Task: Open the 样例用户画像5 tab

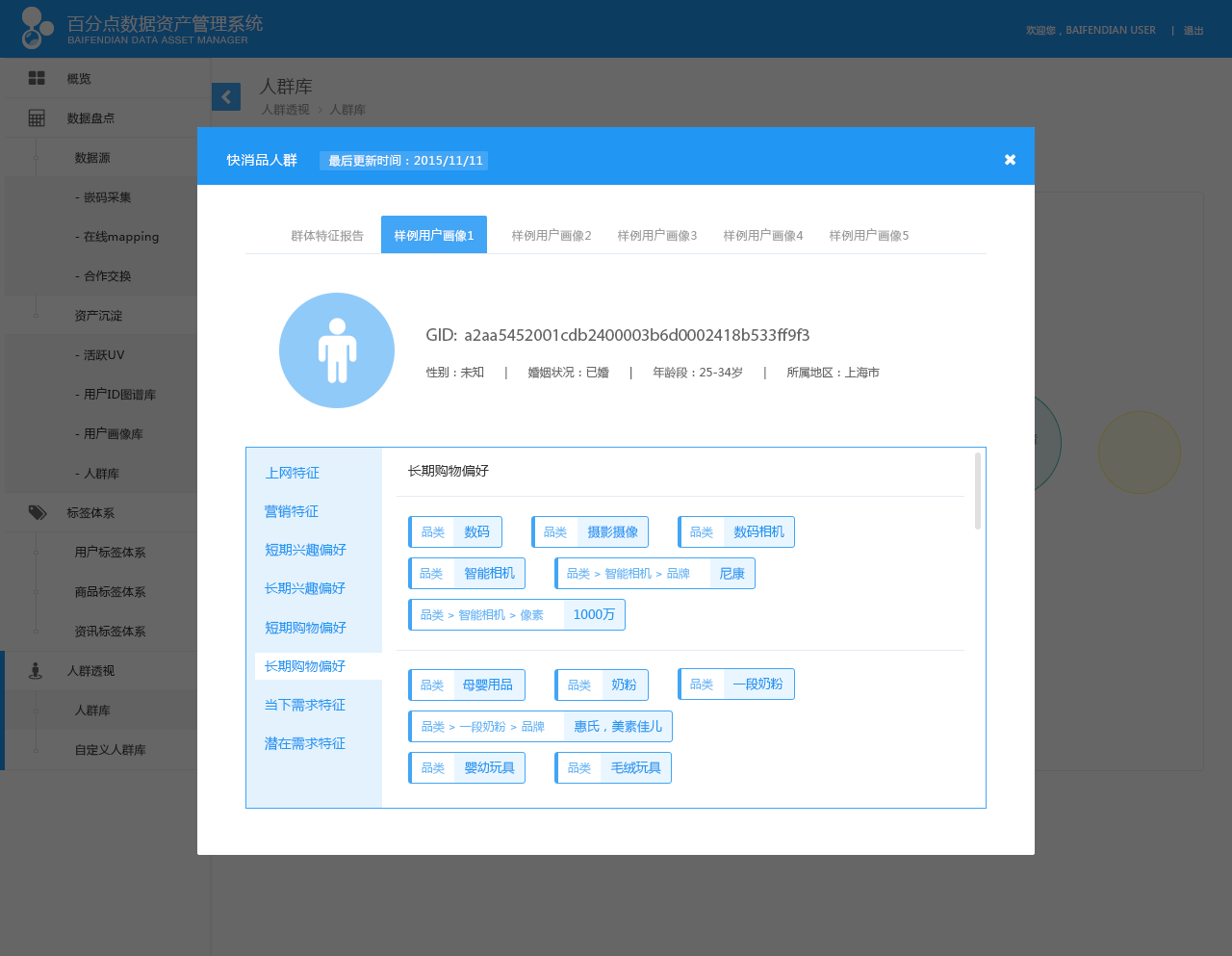Action: click(869, 236)
